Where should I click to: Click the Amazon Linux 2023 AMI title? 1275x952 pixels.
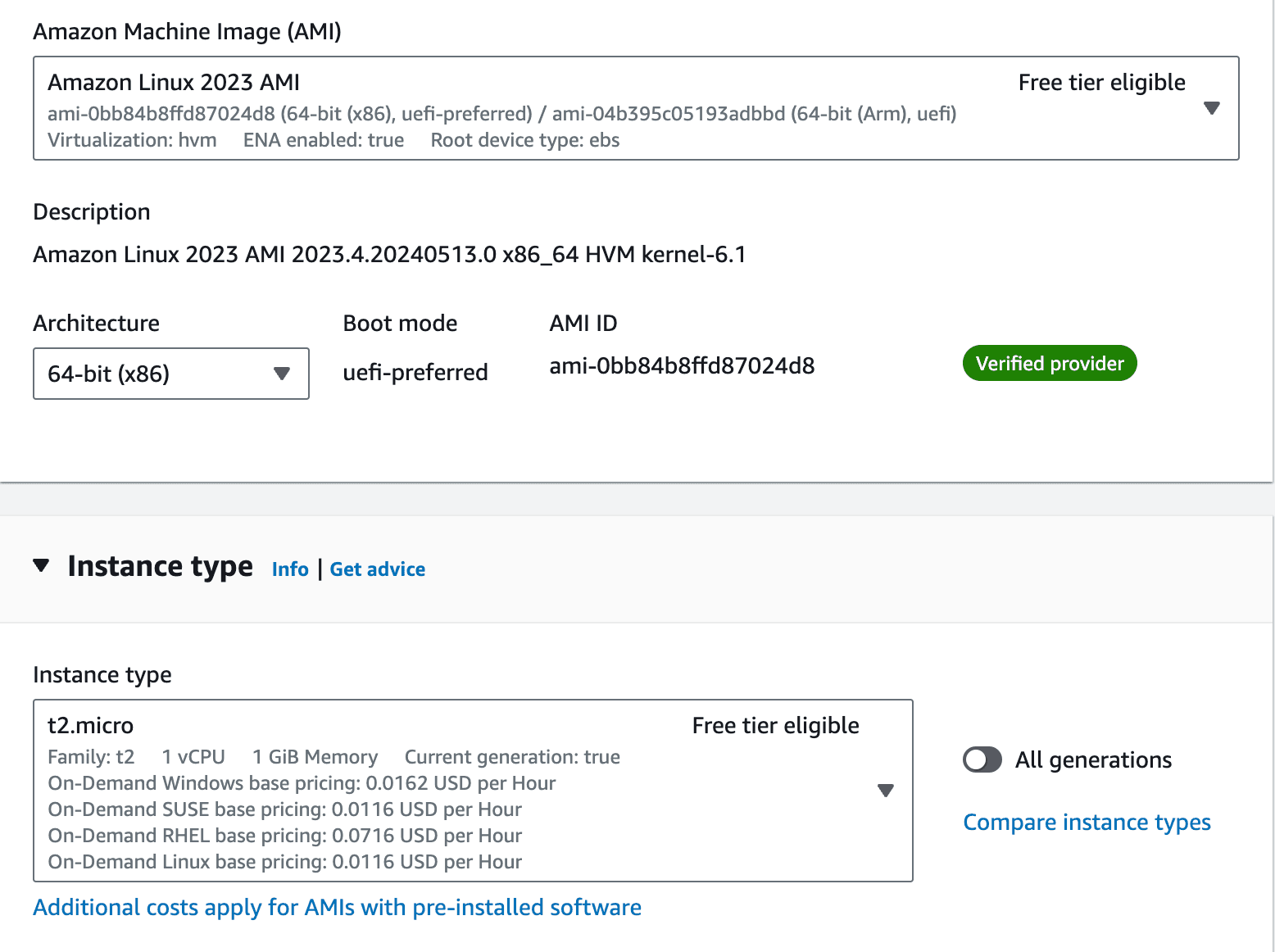point(174,82)
